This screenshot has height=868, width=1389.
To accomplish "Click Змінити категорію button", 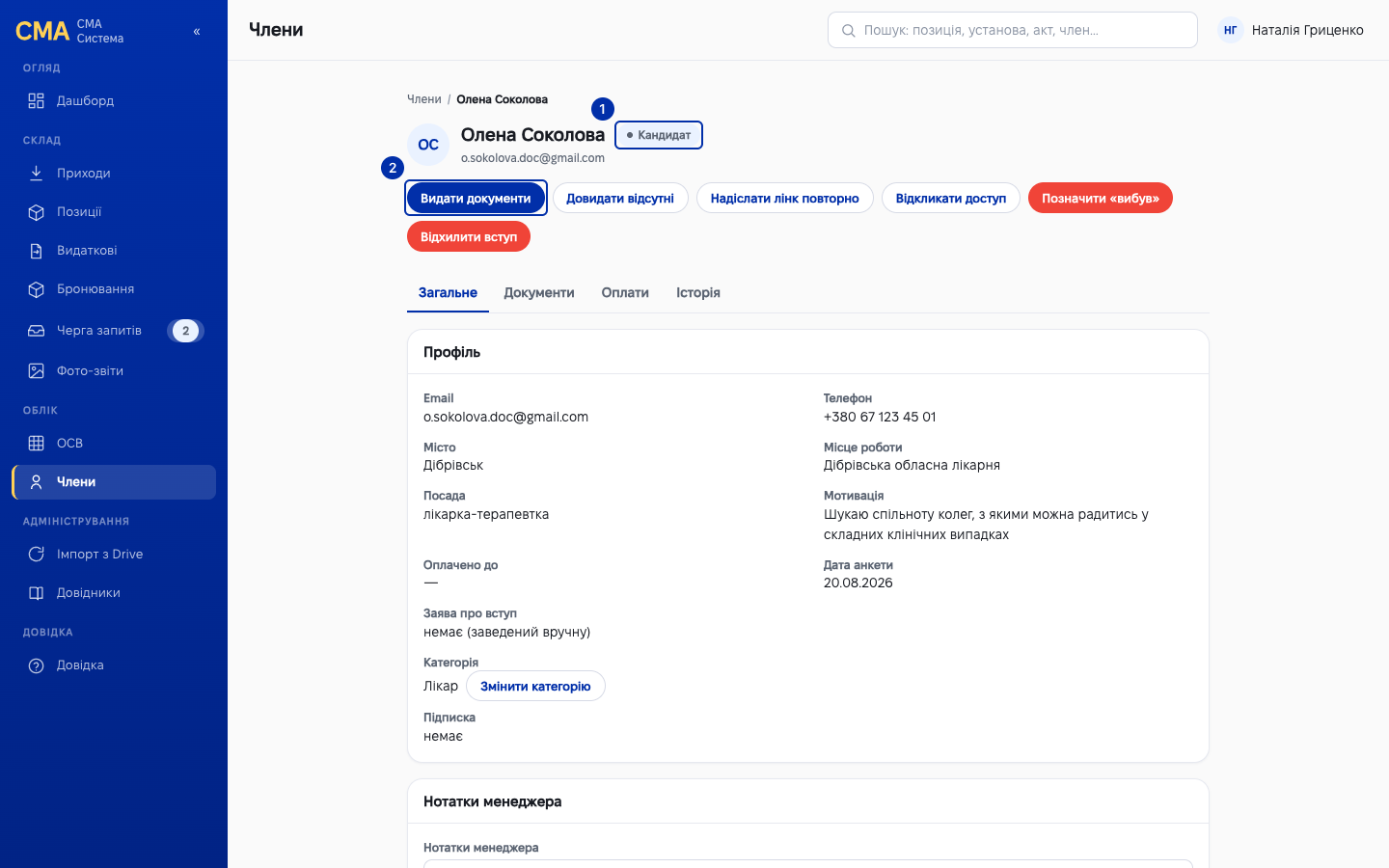I will (x=535, y=686).
